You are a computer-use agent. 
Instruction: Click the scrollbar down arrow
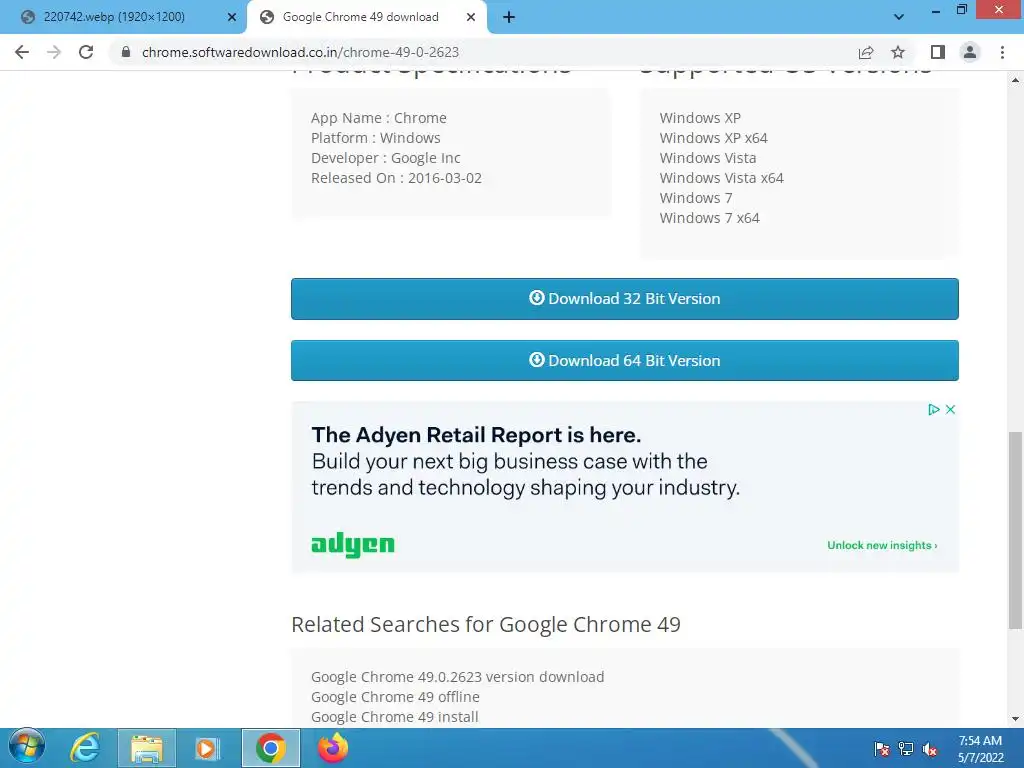click(1015, 719)
